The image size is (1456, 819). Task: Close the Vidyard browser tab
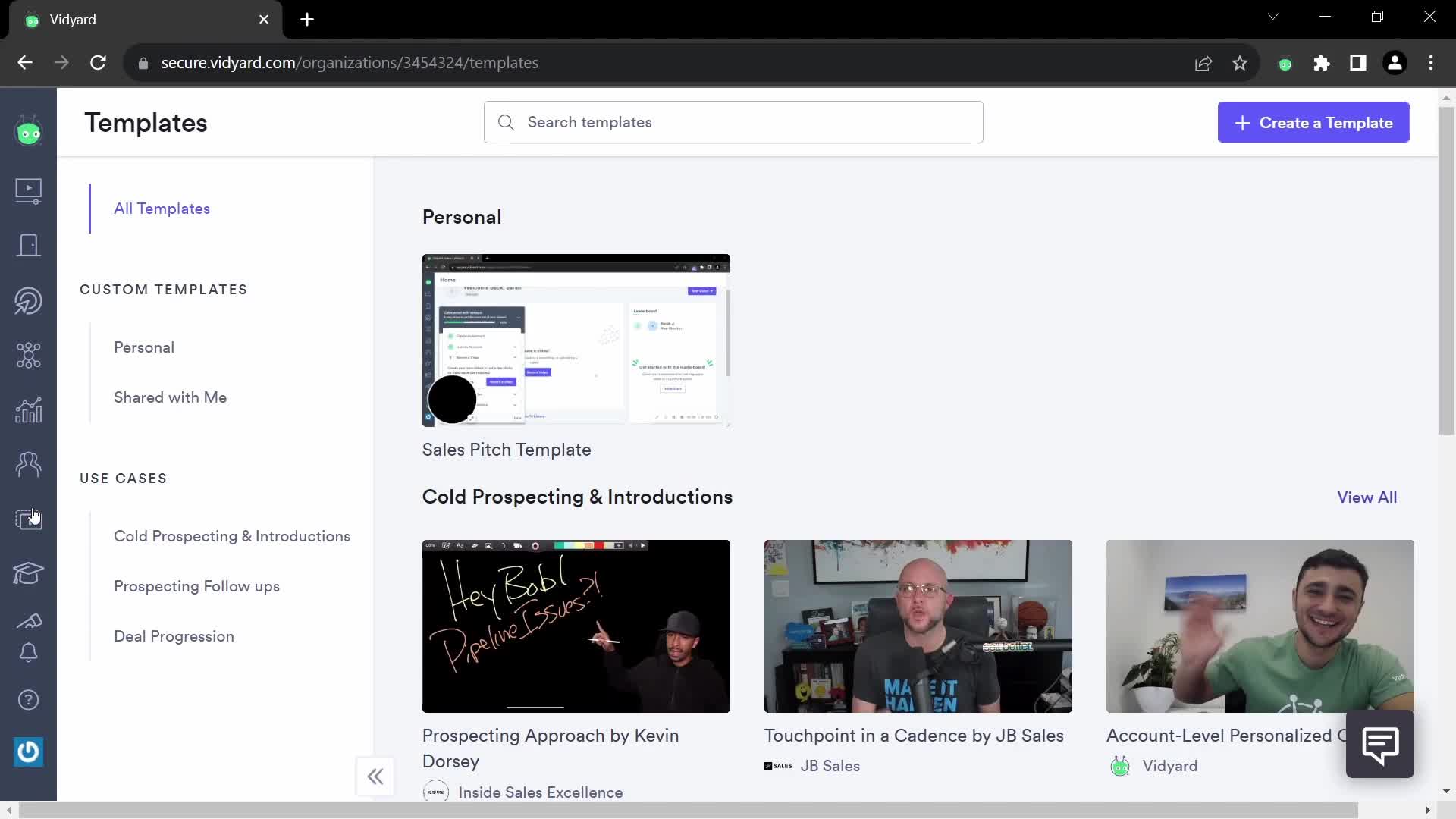[x=264, y=20]
